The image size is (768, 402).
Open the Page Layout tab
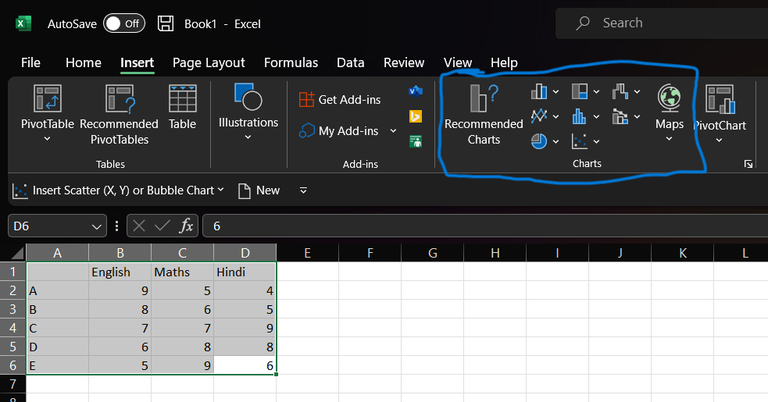209,62
